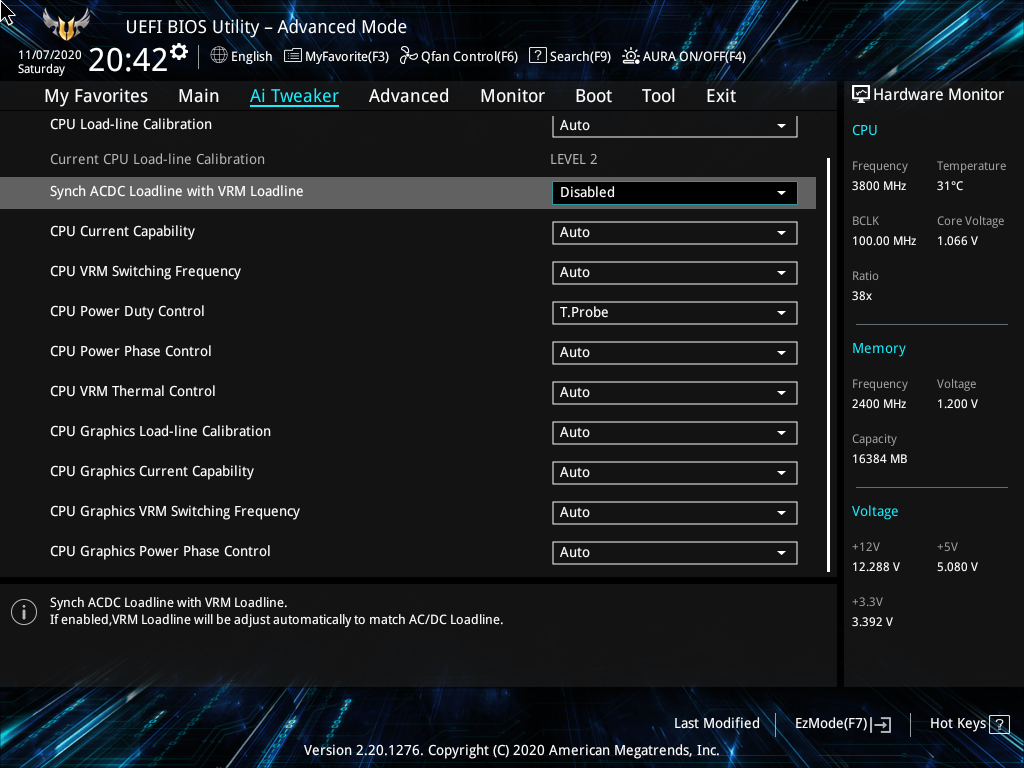Click the 31°C temperature reading
Image resolution: width=1024 pixels, height=768 pixels.
tap(950, 186)
